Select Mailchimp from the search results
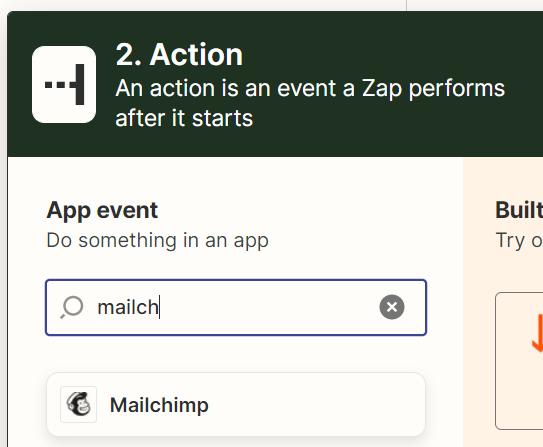Image resolution: width=543 pixels, height=447 pixels. pyautogui.click(x=236, y=404)
